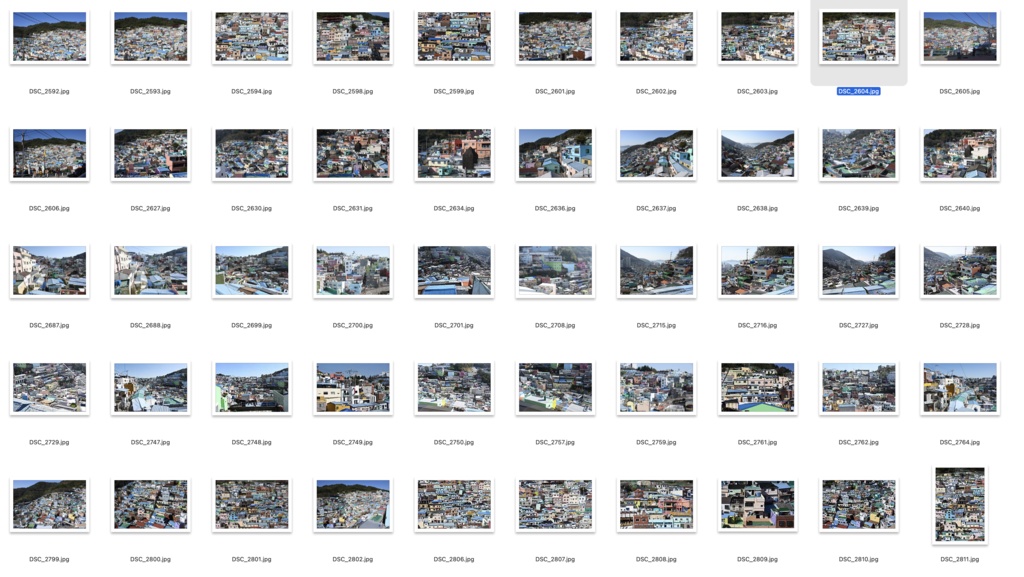This screenshot has height=577, width=1024.
Task: Select the DSC_2749.jpg thumbnail
Action: 353,387
